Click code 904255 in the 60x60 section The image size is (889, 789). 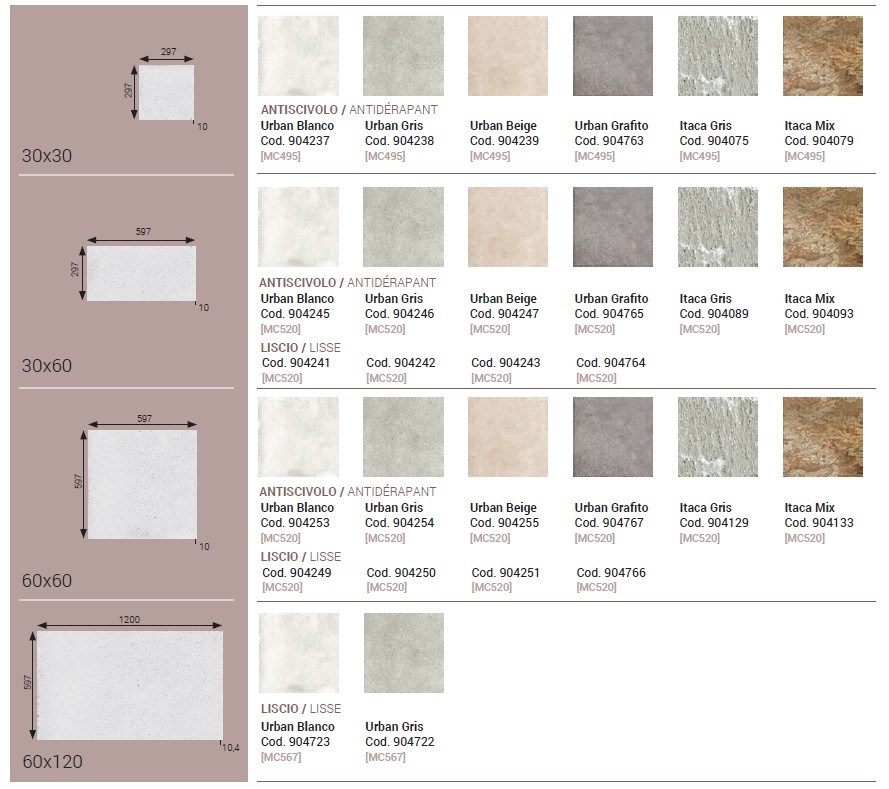tap(504, 523)
